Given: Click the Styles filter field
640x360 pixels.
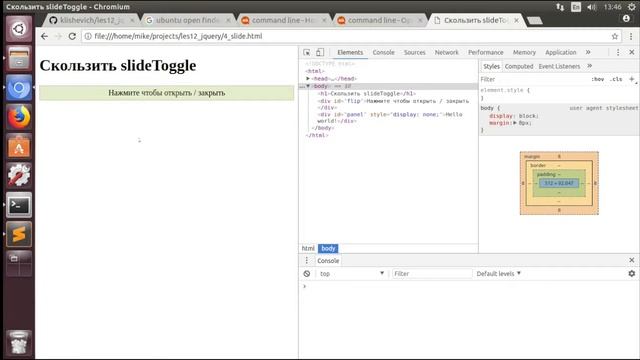Looking at the screenshot, I should [534, 79].
